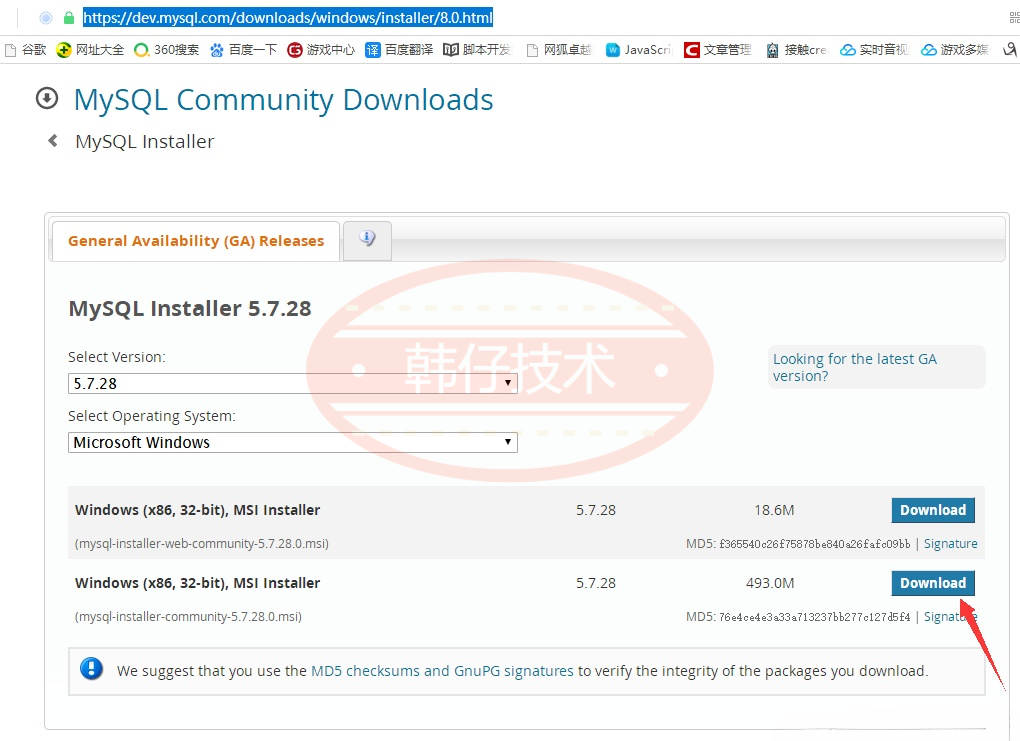Open the 谷歌 bookmark
Viewport: 1020px width, 741px height.
coord(25,50)
